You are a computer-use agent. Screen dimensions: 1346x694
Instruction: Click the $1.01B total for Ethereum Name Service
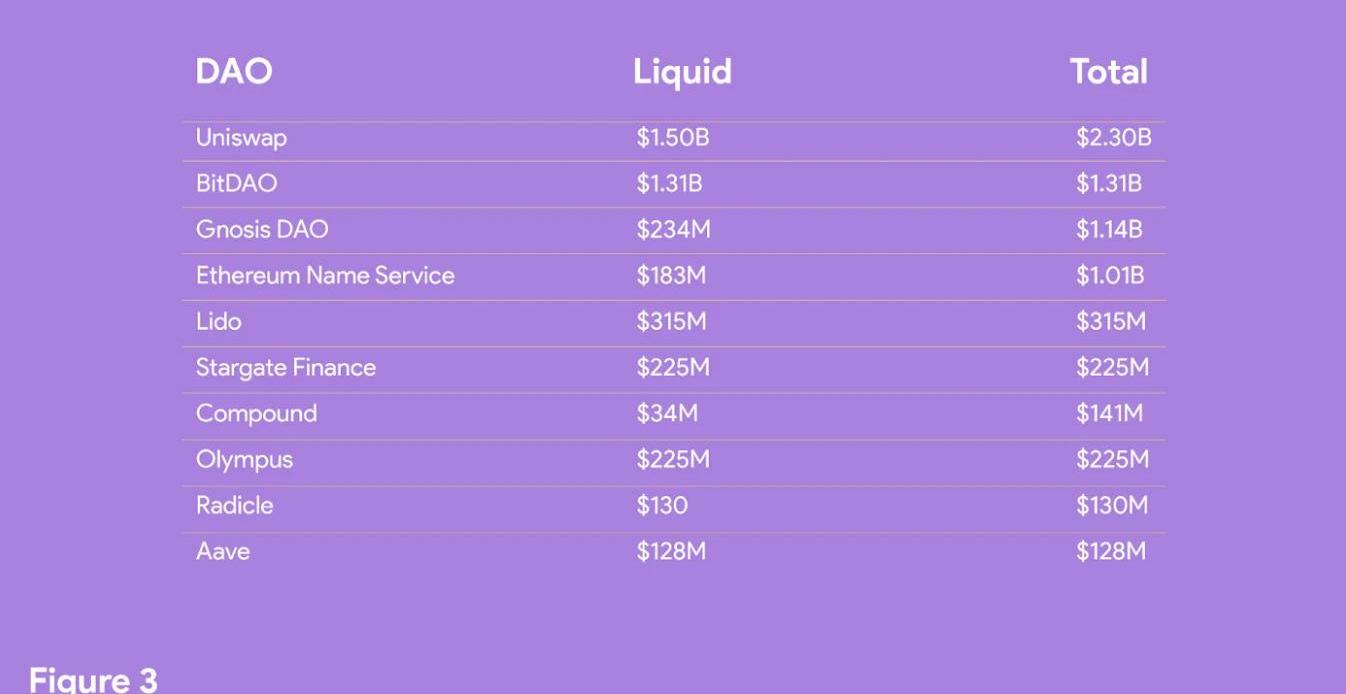(x=1109, y=276)
